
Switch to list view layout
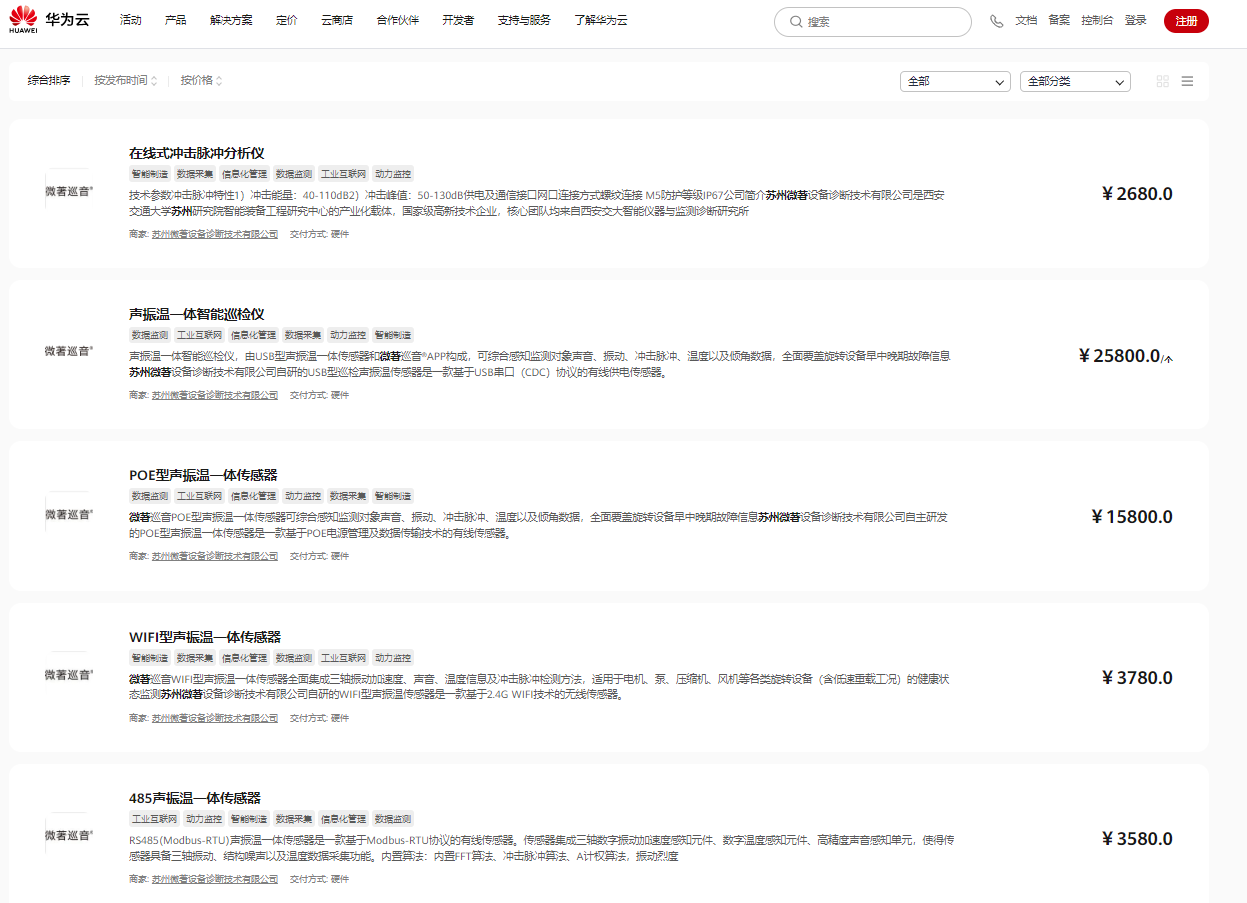point(1187,81)
